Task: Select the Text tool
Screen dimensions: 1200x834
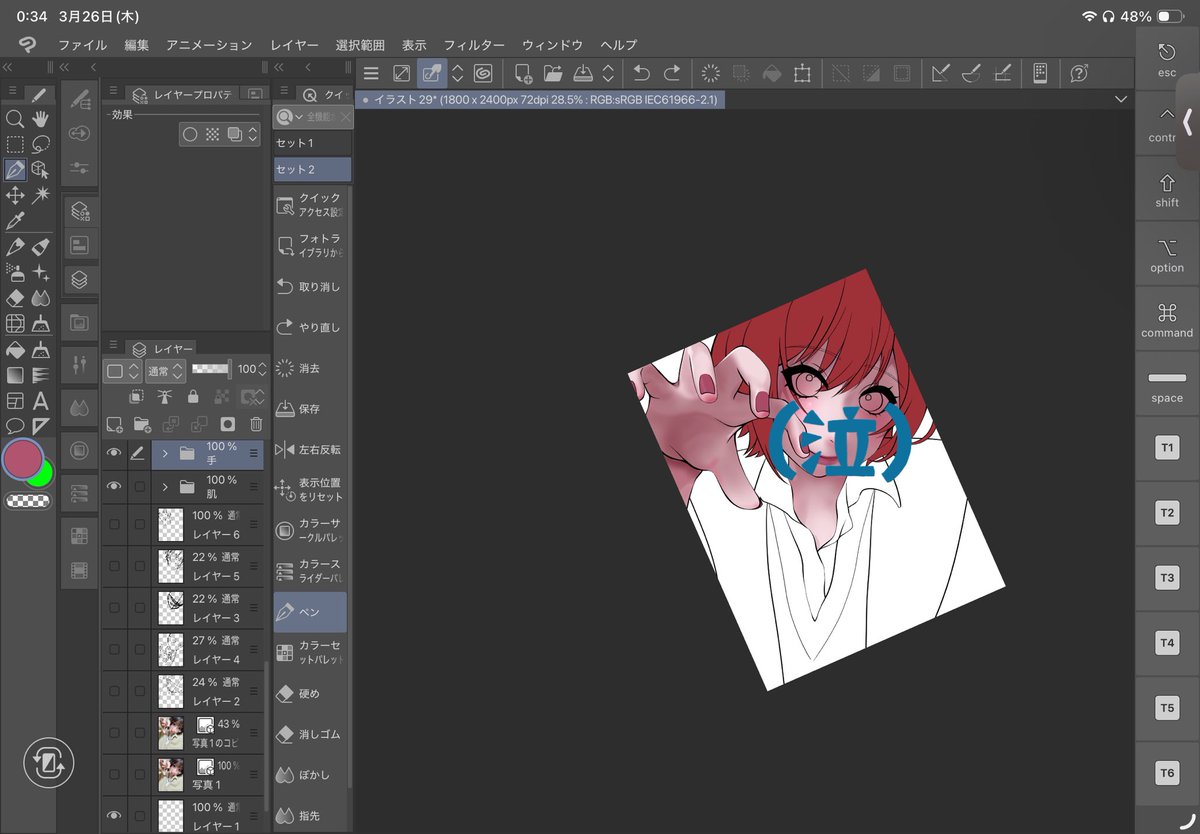Action: (40, 401)
